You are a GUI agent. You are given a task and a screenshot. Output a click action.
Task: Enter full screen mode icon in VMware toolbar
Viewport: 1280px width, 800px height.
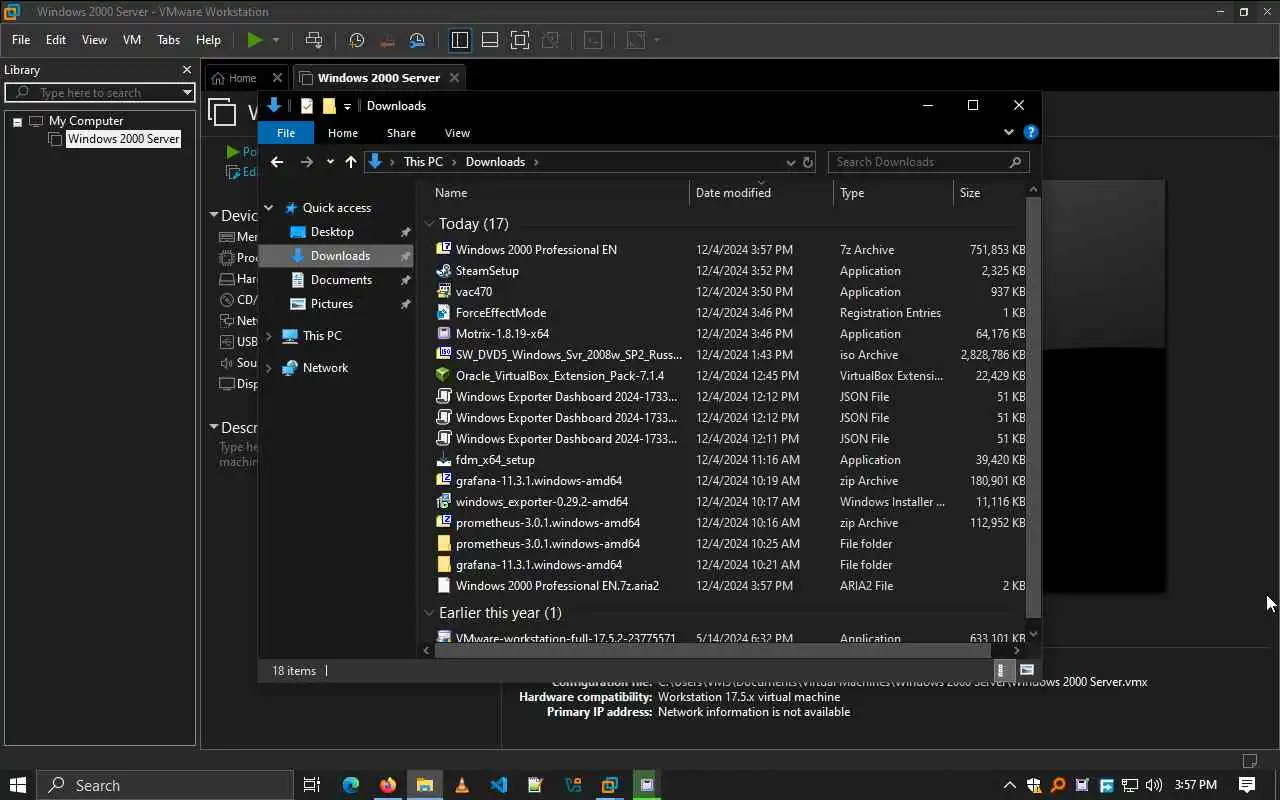(520, 40)
